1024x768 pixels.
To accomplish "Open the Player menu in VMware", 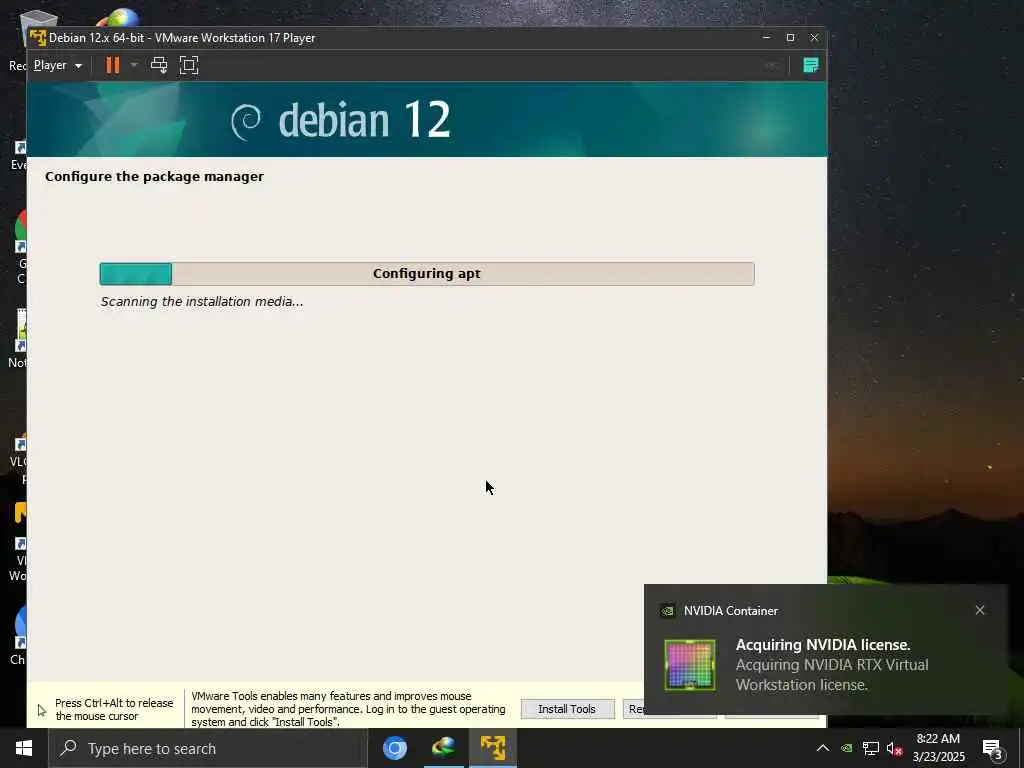I will click(57, 65).
